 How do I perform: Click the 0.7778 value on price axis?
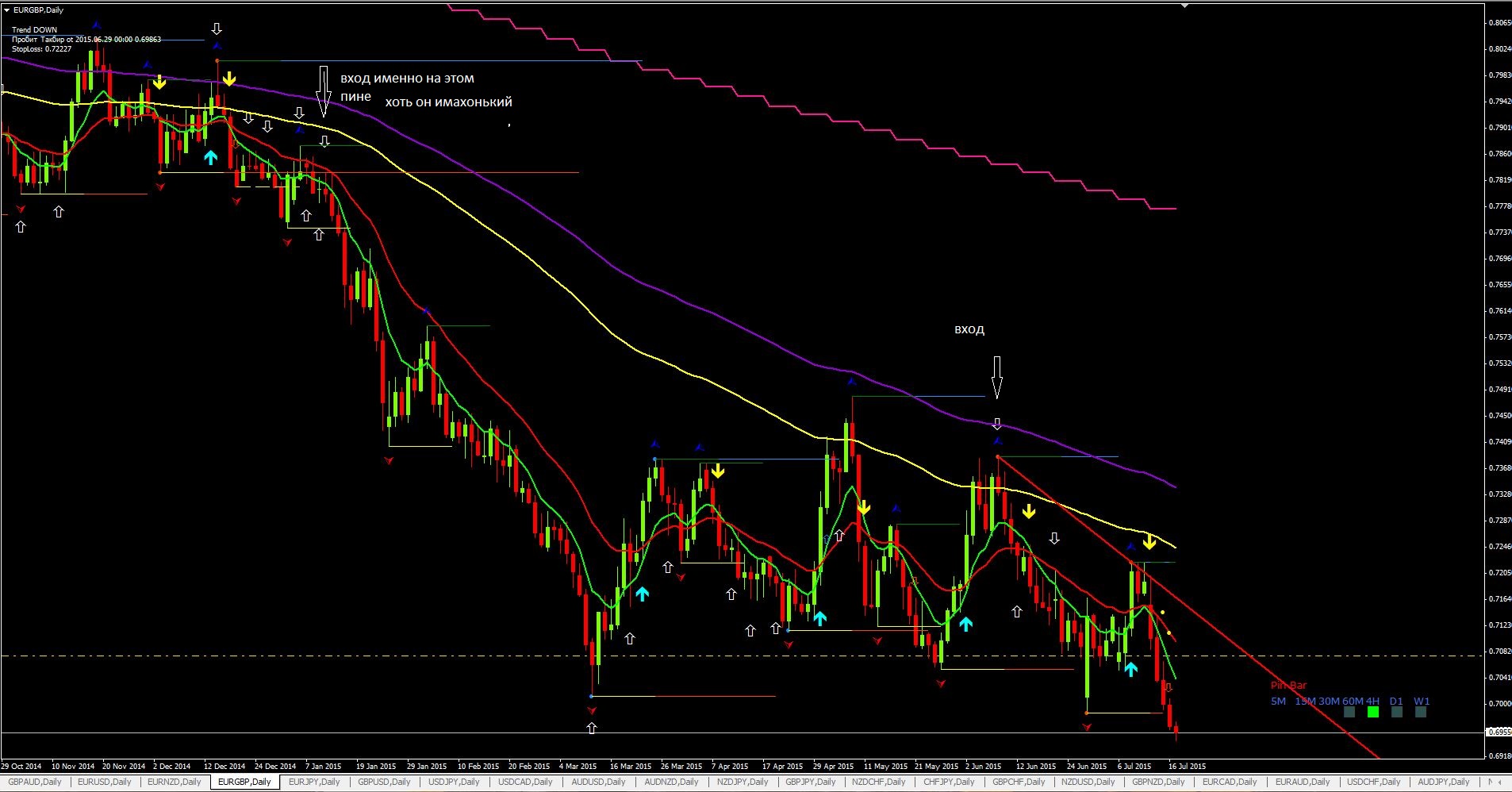(x=1499, y=206)
